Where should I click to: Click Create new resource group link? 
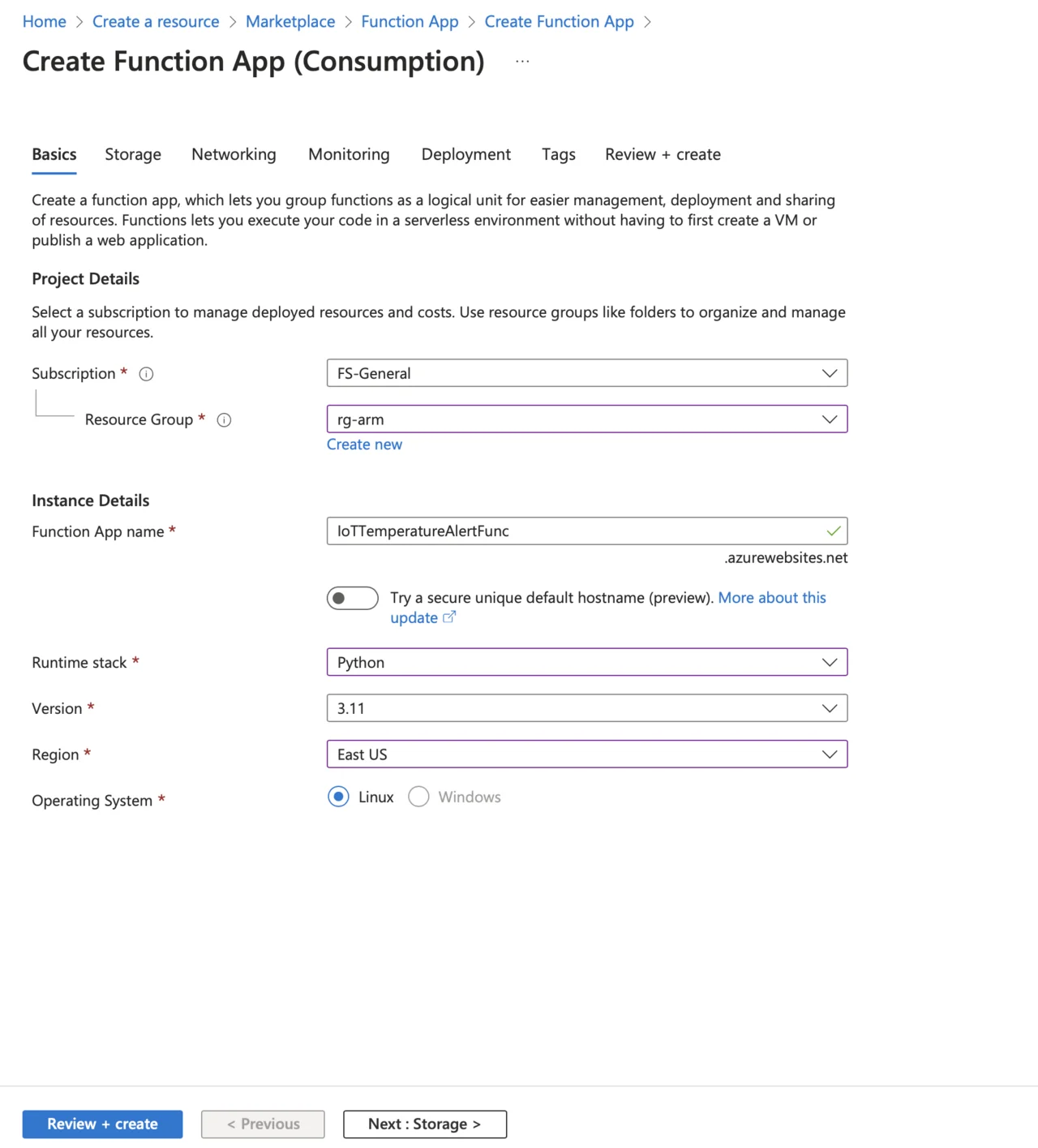pos(364,445)
